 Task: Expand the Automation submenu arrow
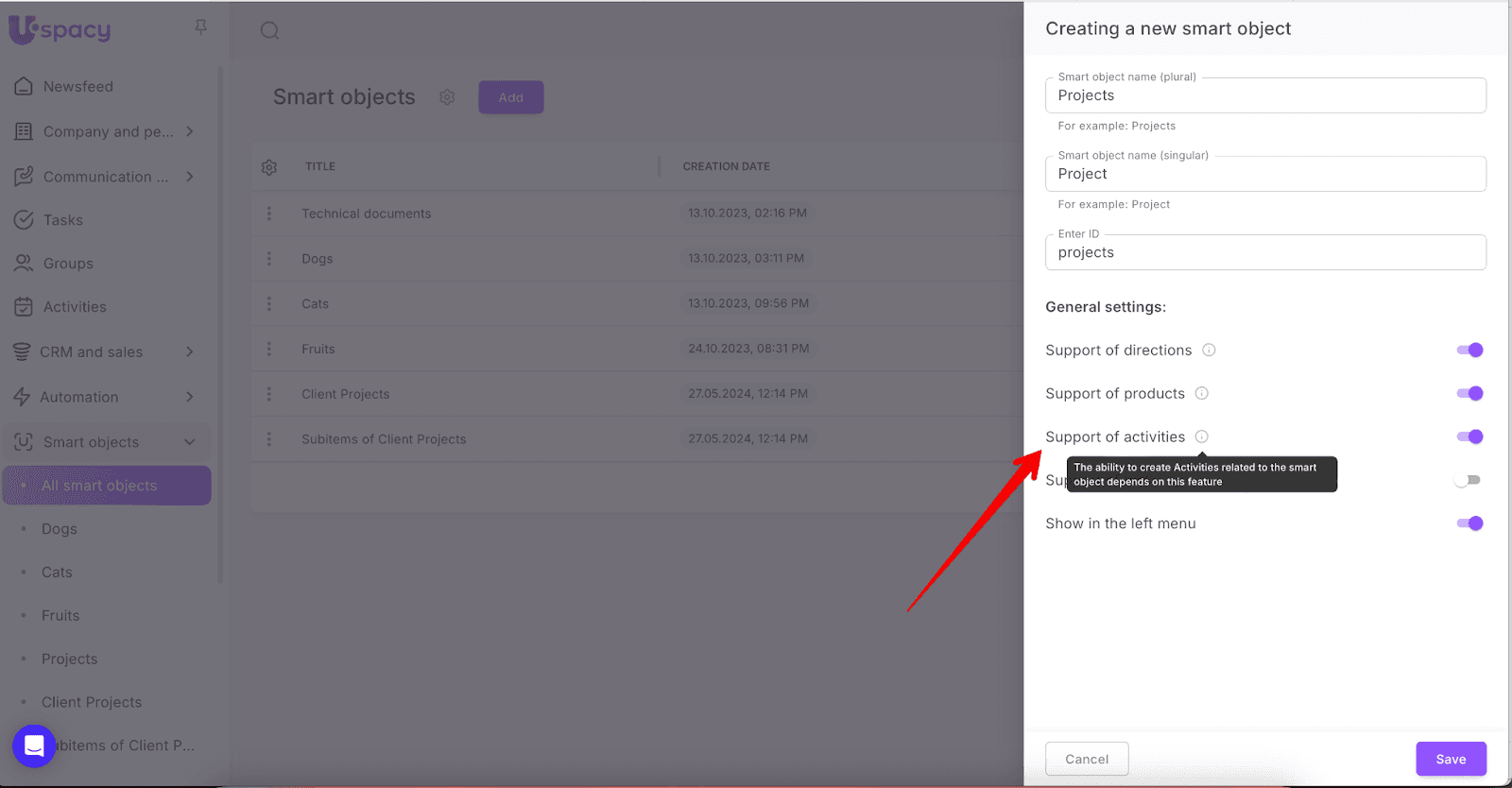(x=190, y=397)
